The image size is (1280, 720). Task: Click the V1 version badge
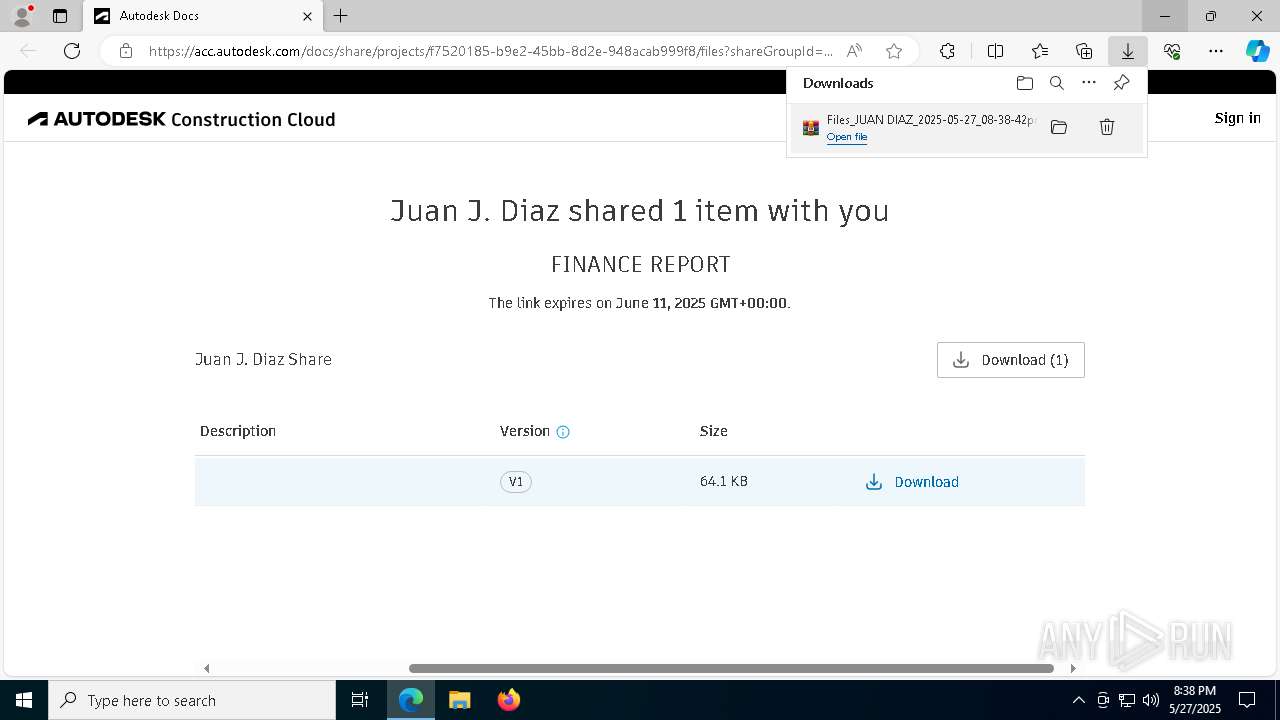coord(516,482)
